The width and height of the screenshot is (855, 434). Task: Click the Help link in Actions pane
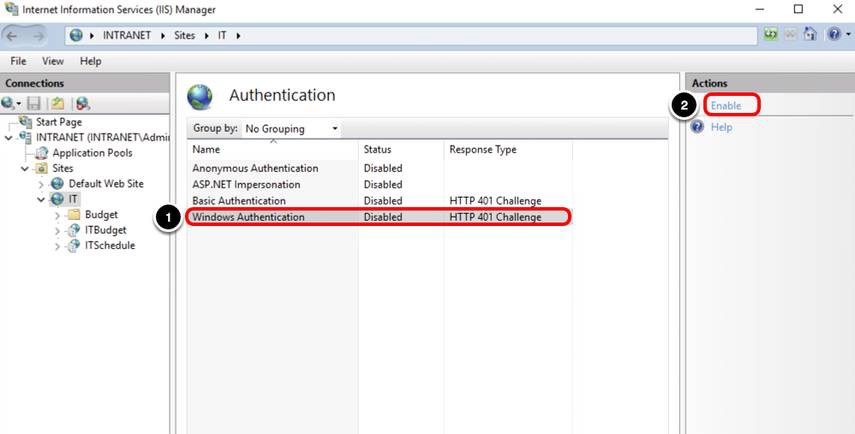(x=721, y=127)
